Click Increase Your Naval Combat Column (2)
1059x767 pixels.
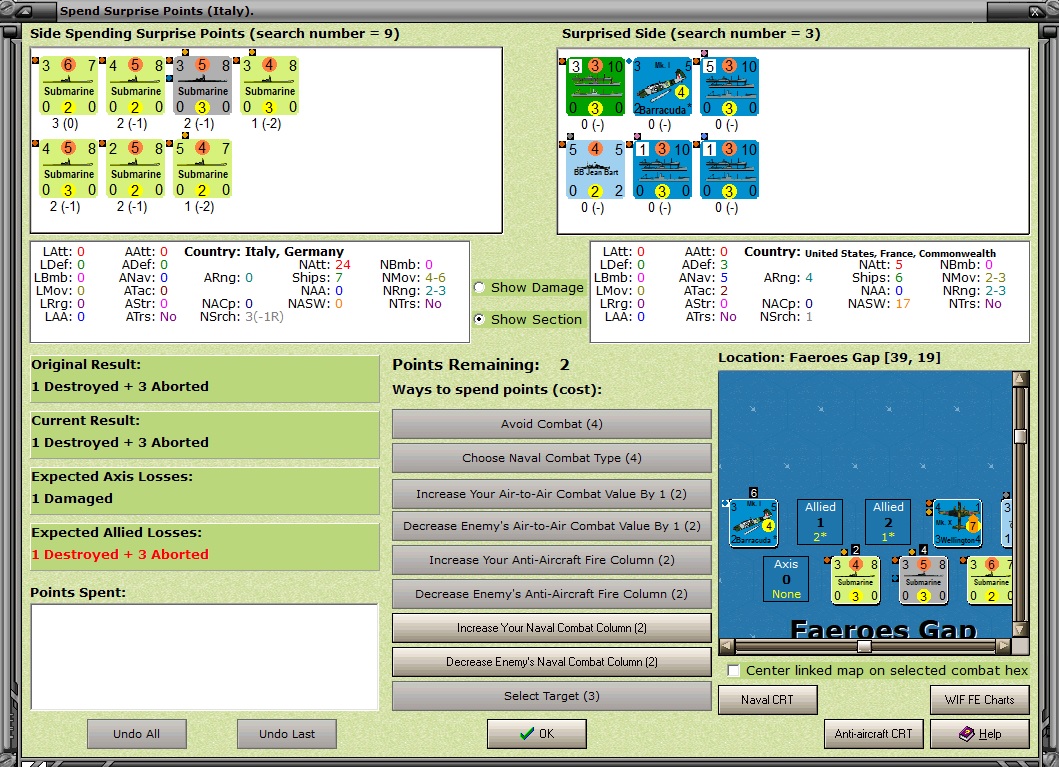tap(552, 628)
